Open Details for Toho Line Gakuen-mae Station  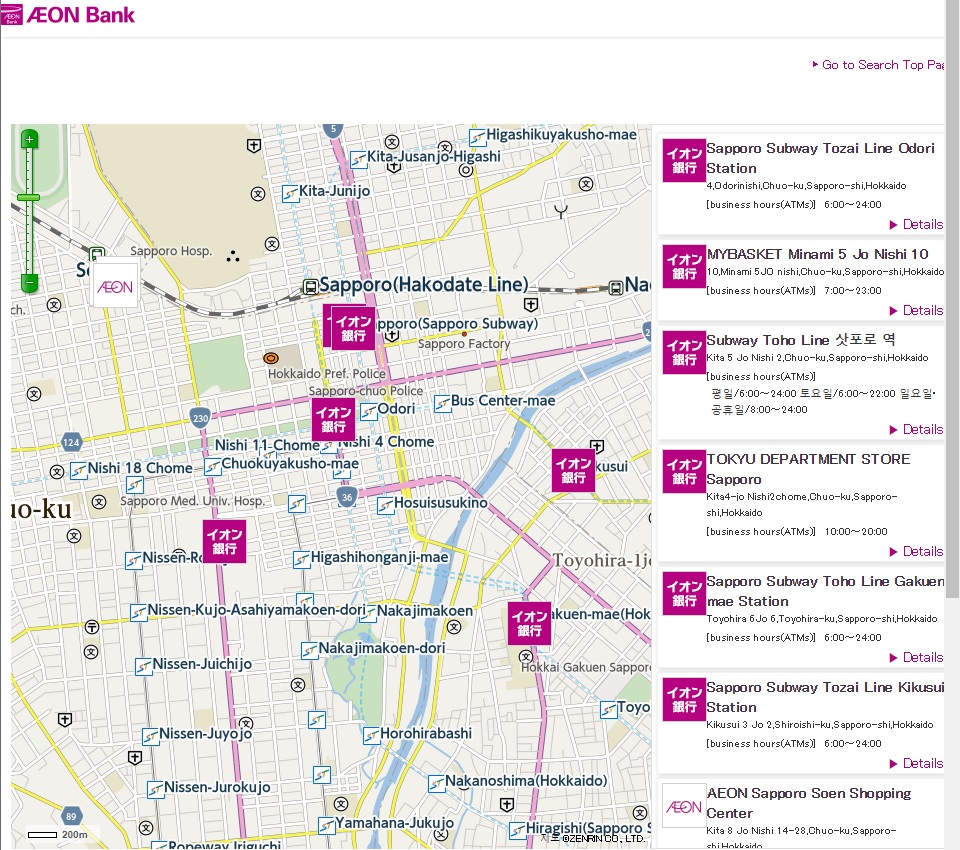pos(917,657)
